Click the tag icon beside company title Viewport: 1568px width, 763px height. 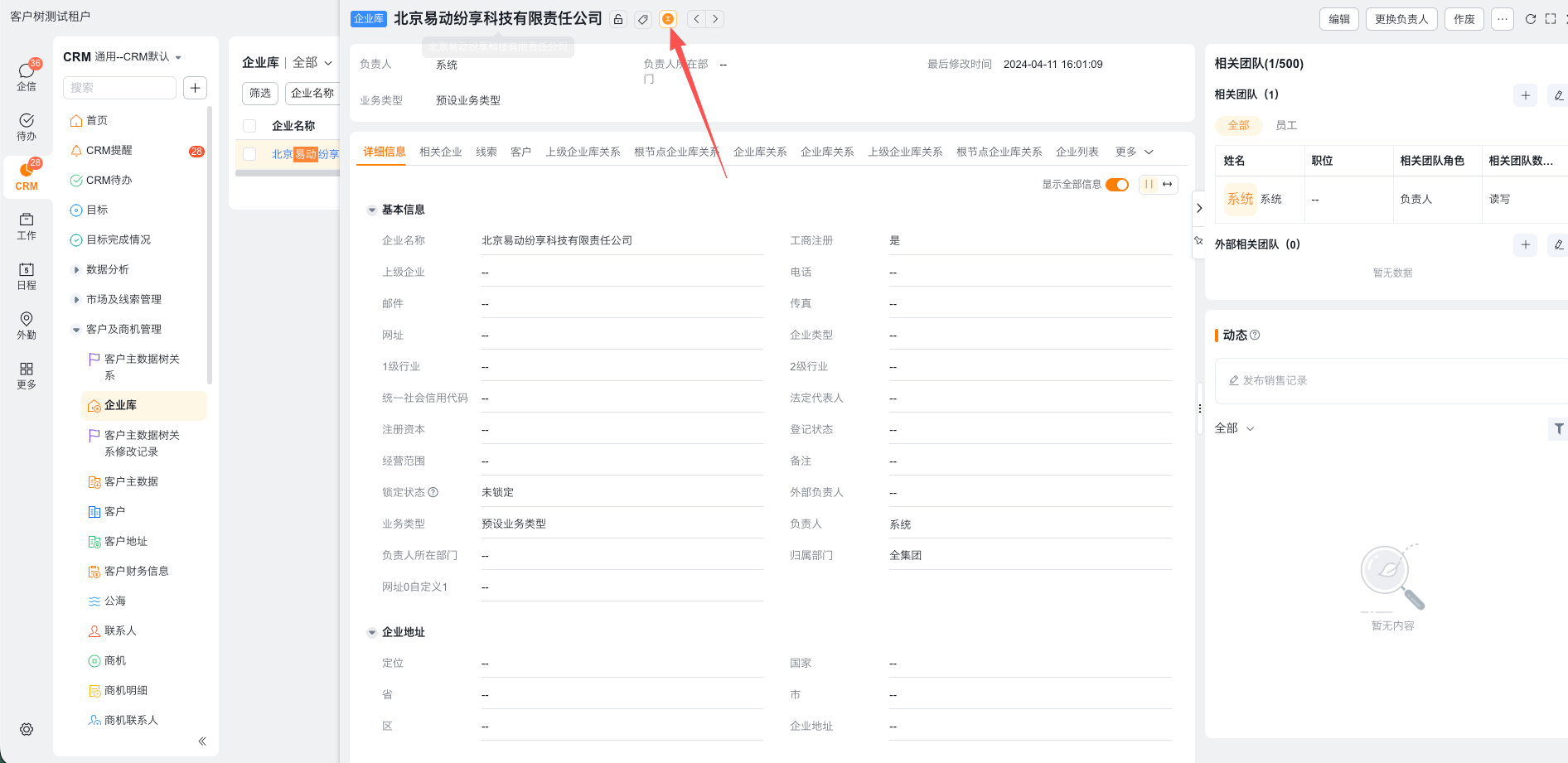[x=643, y=19]
